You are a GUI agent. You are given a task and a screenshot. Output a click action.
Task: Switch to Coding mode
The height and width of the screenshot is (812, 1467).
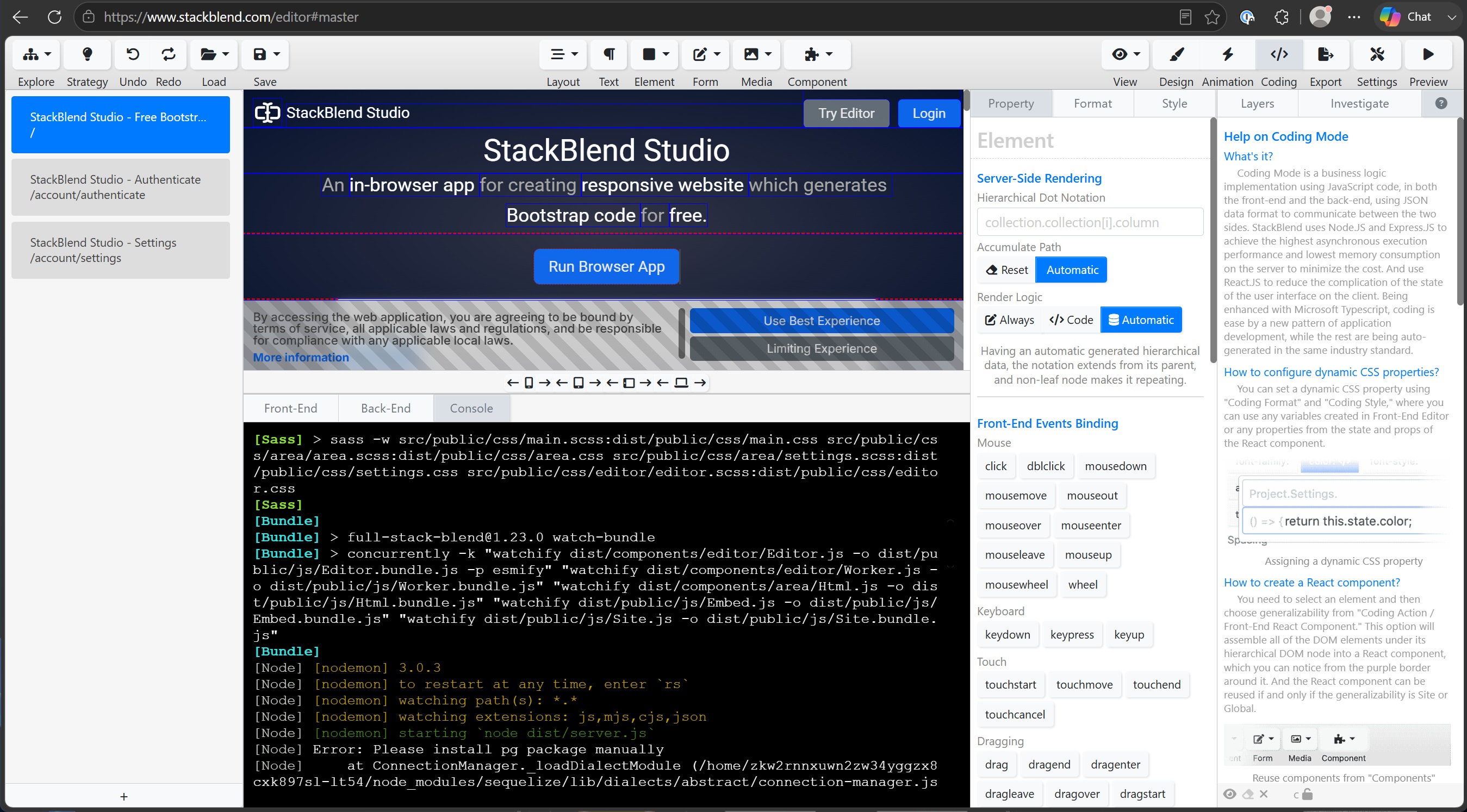tap(1279, 55)
